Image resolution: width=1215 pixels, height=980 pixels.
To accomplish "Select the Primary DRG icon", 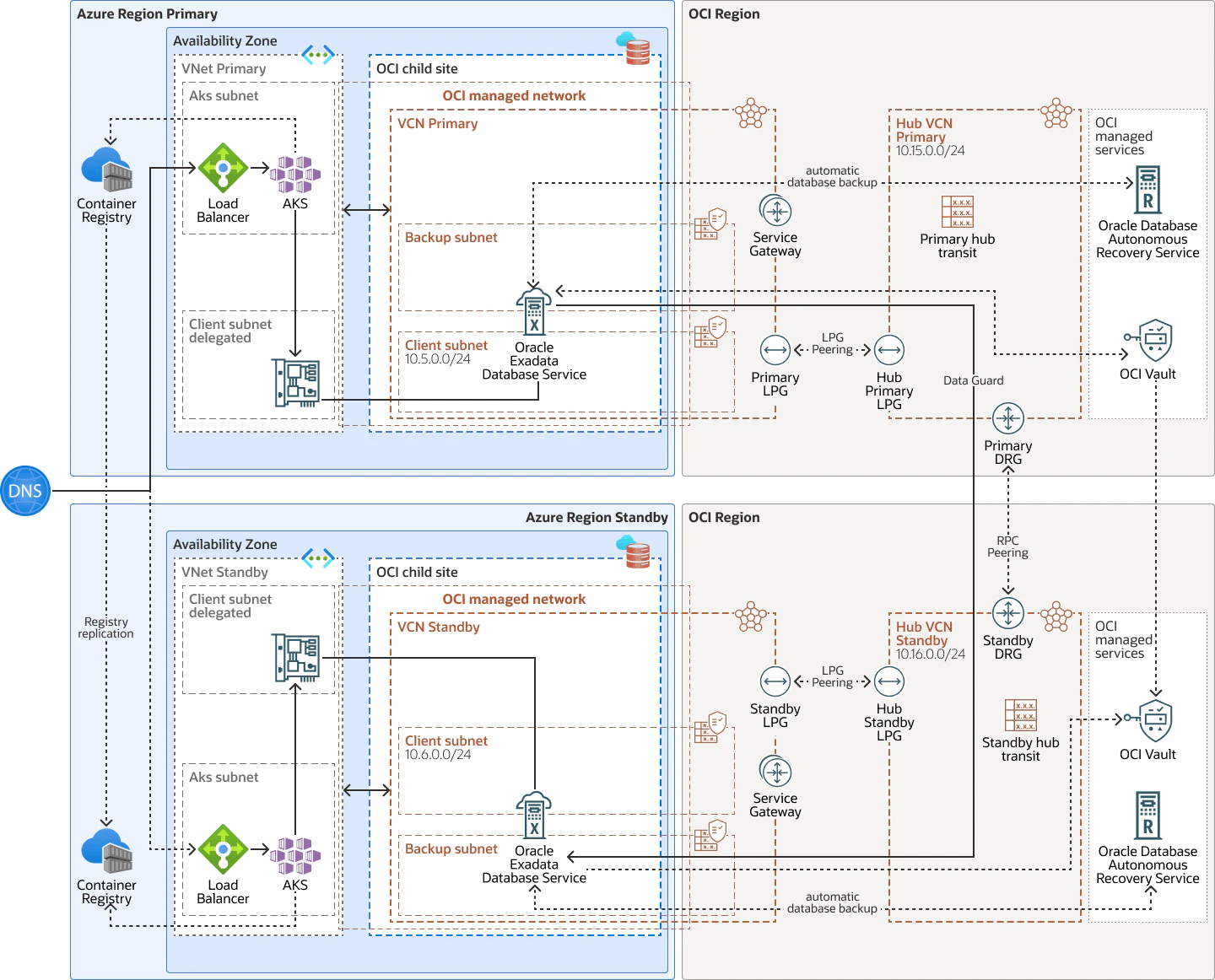I will (1008, 418).
